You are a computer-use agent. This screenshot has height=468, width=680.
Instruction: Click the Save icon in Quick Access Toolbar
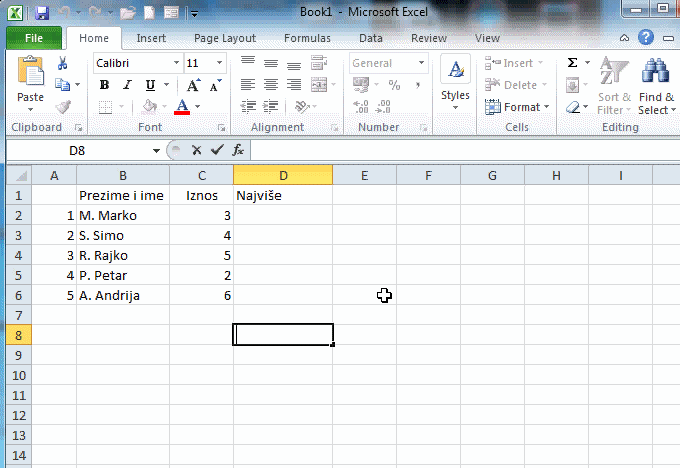point(41,14)
